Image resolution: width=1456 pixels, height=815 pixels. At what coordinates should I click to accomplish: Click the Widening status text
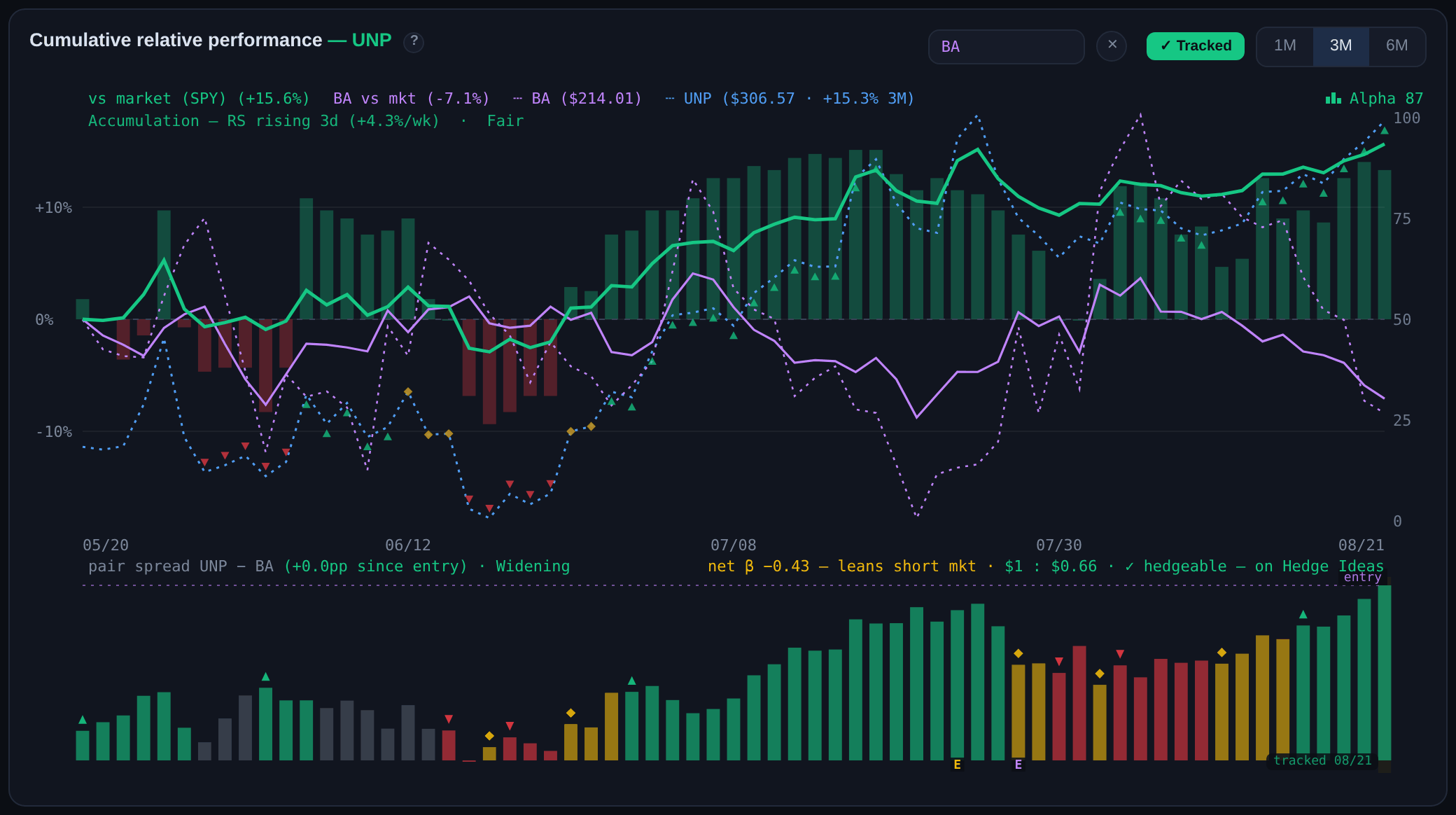(533, 566)
